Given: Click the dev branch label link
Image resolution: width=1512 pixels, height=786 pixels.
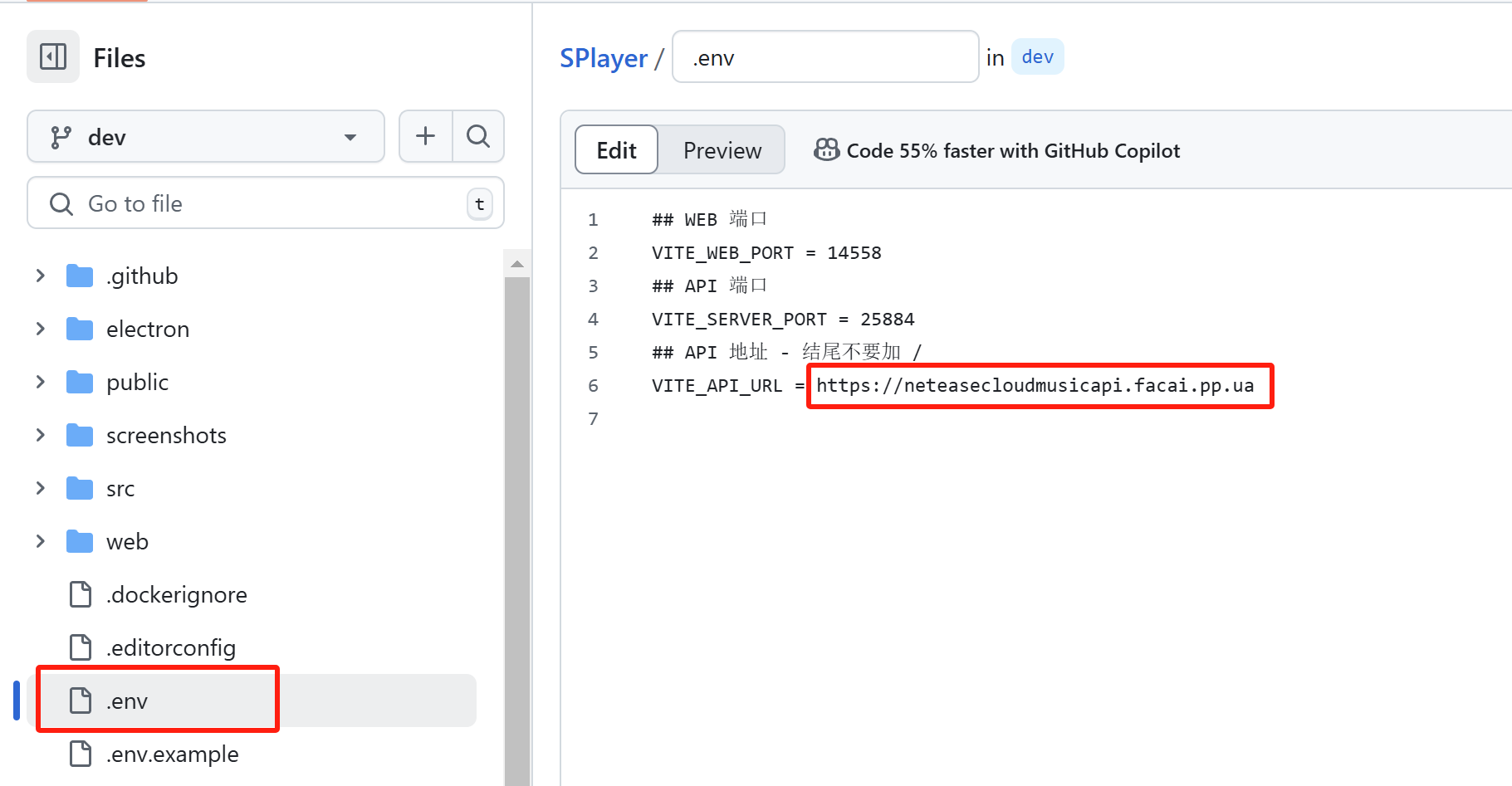Looking at the screenshot, I should tap(1038, 56).
